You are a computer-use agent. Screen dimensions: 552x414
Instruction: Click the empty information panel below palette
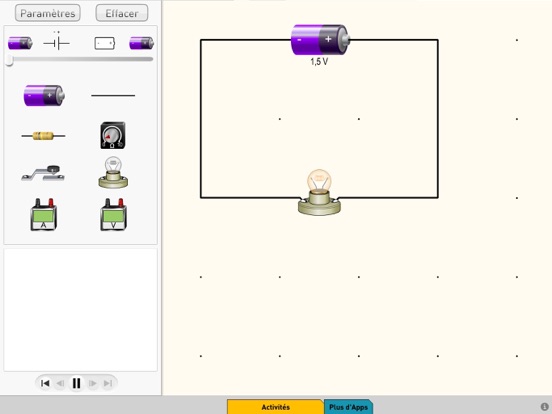point(81,310)
